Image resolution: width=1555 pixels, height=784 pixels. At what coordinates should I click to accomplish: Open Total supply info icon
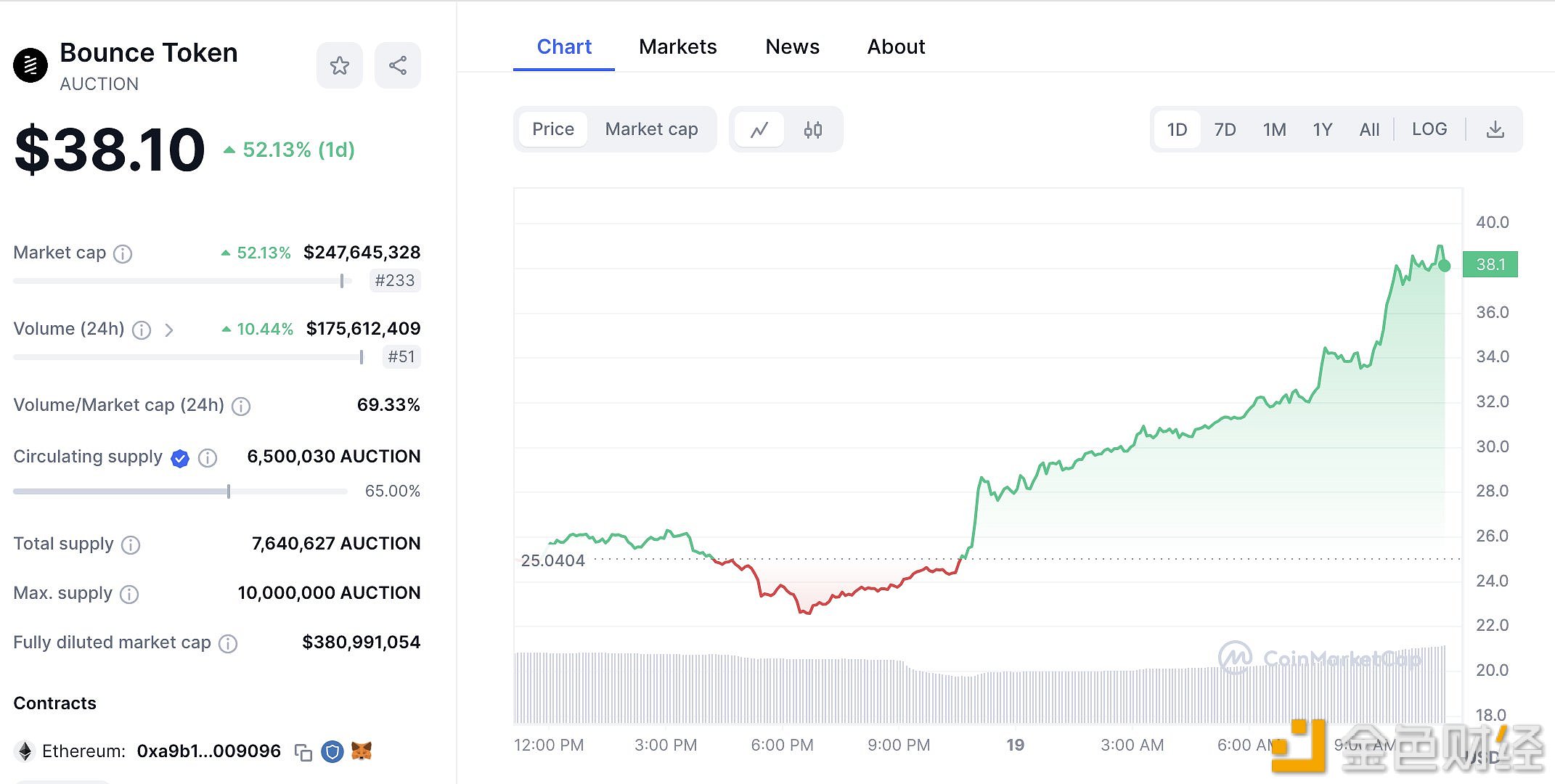coord(131,544)
